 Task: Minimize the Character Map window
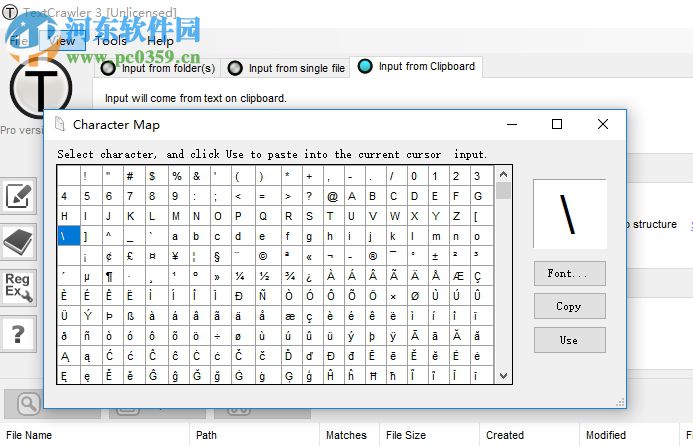pos(512,124)
